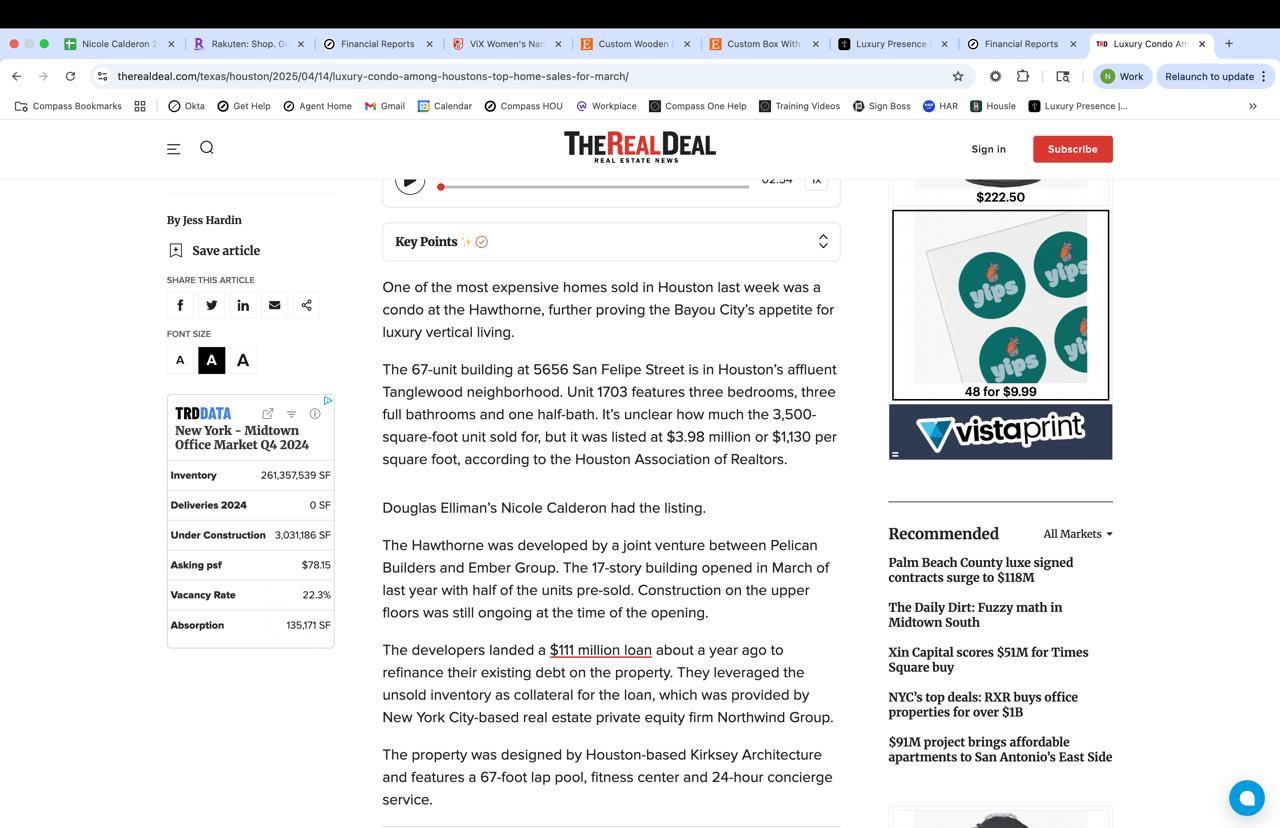Switch to the Luxury Presence tab
Image resolution: width=1280 pixels, height=828 pixels.
click(x=891, y=44)
